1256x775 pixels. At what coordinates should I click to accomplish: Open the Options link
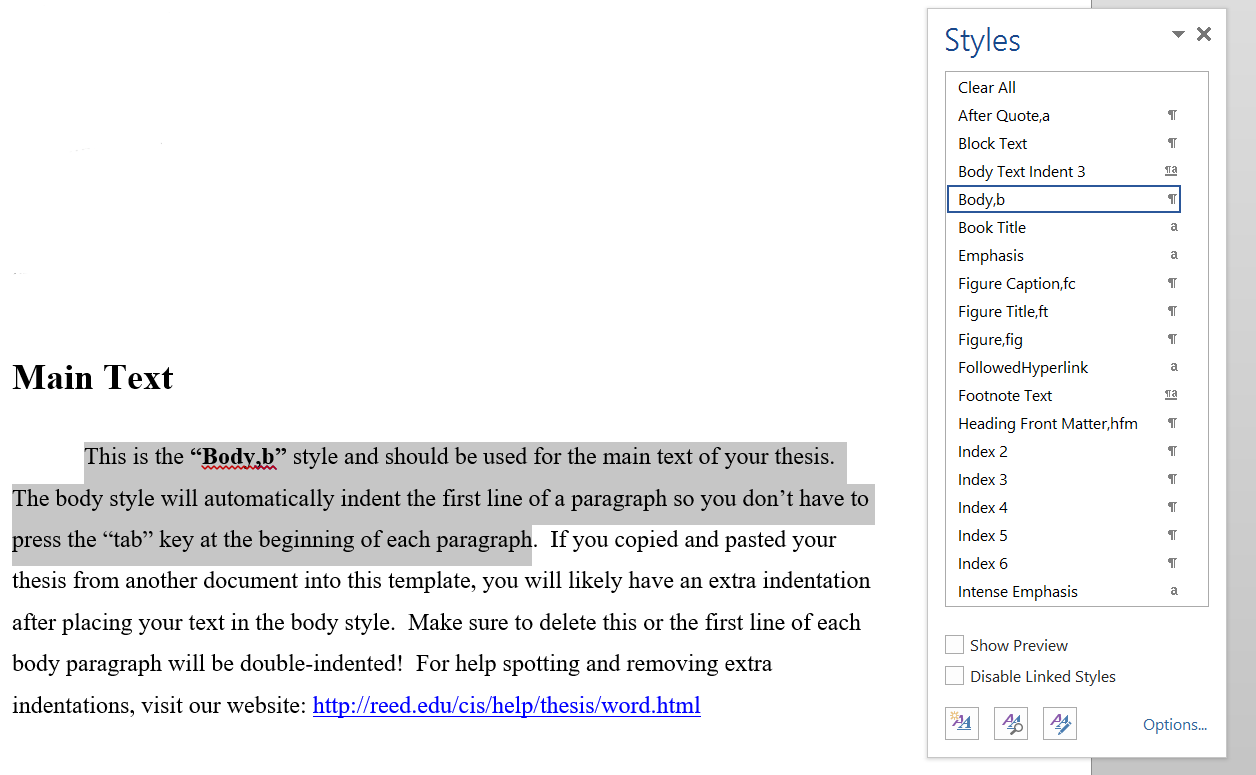coord(1174,724)
